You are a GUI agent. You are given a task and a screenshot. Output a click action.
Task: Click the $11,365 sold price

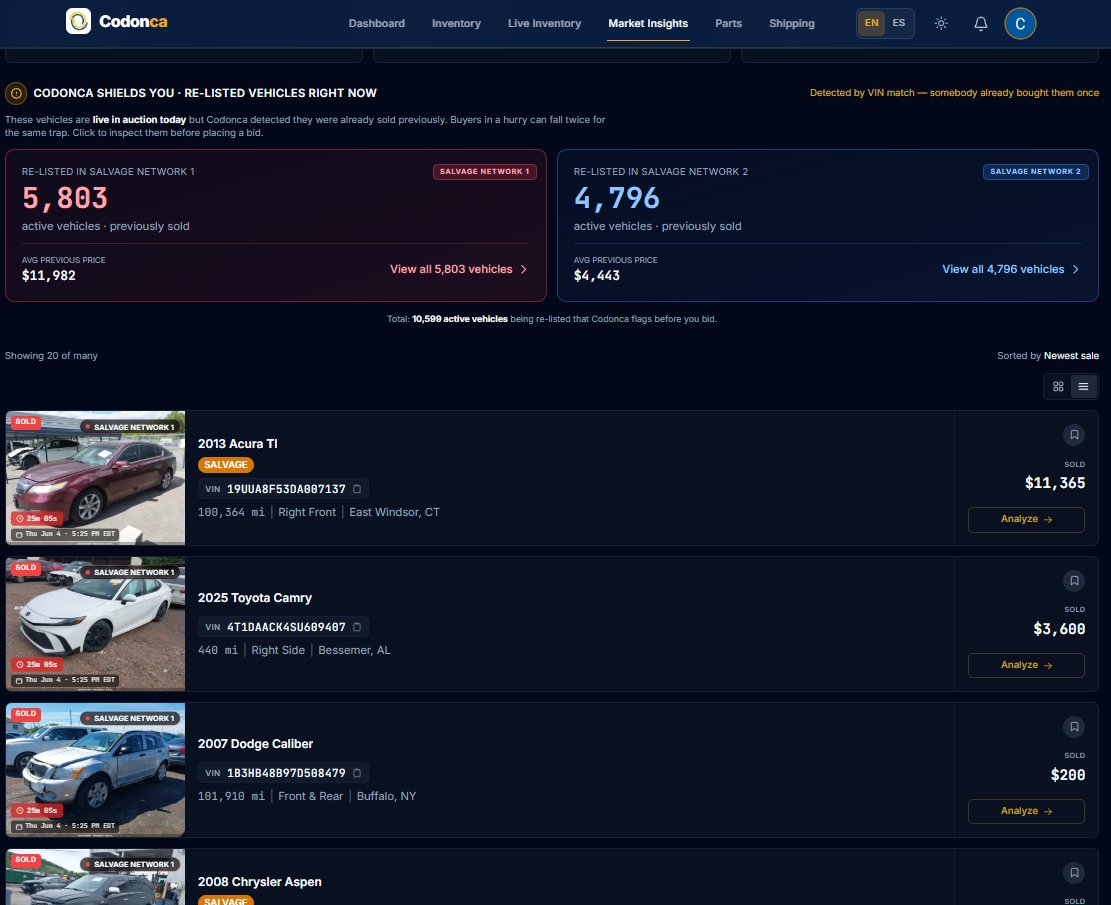click(x=1054, y=483)
